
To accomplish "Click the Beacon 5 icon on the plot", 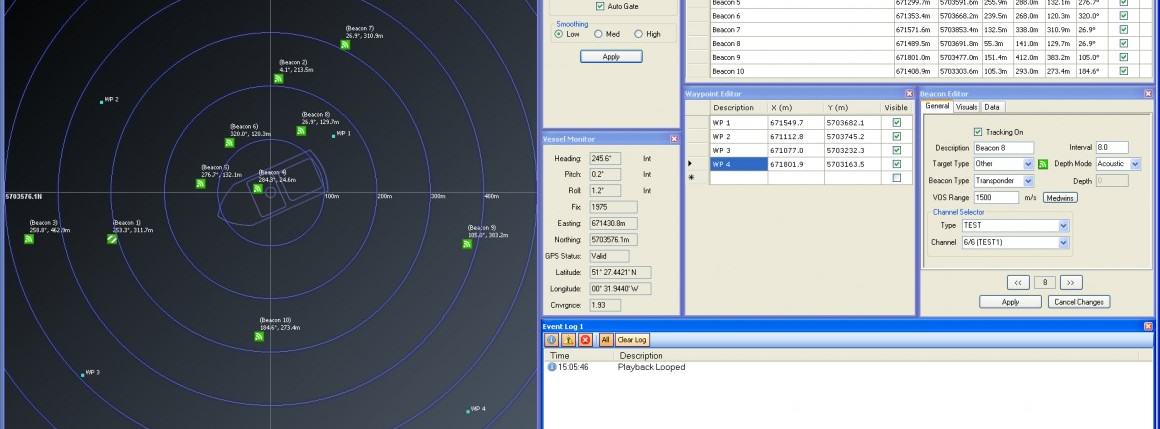I will pos(200,183).
